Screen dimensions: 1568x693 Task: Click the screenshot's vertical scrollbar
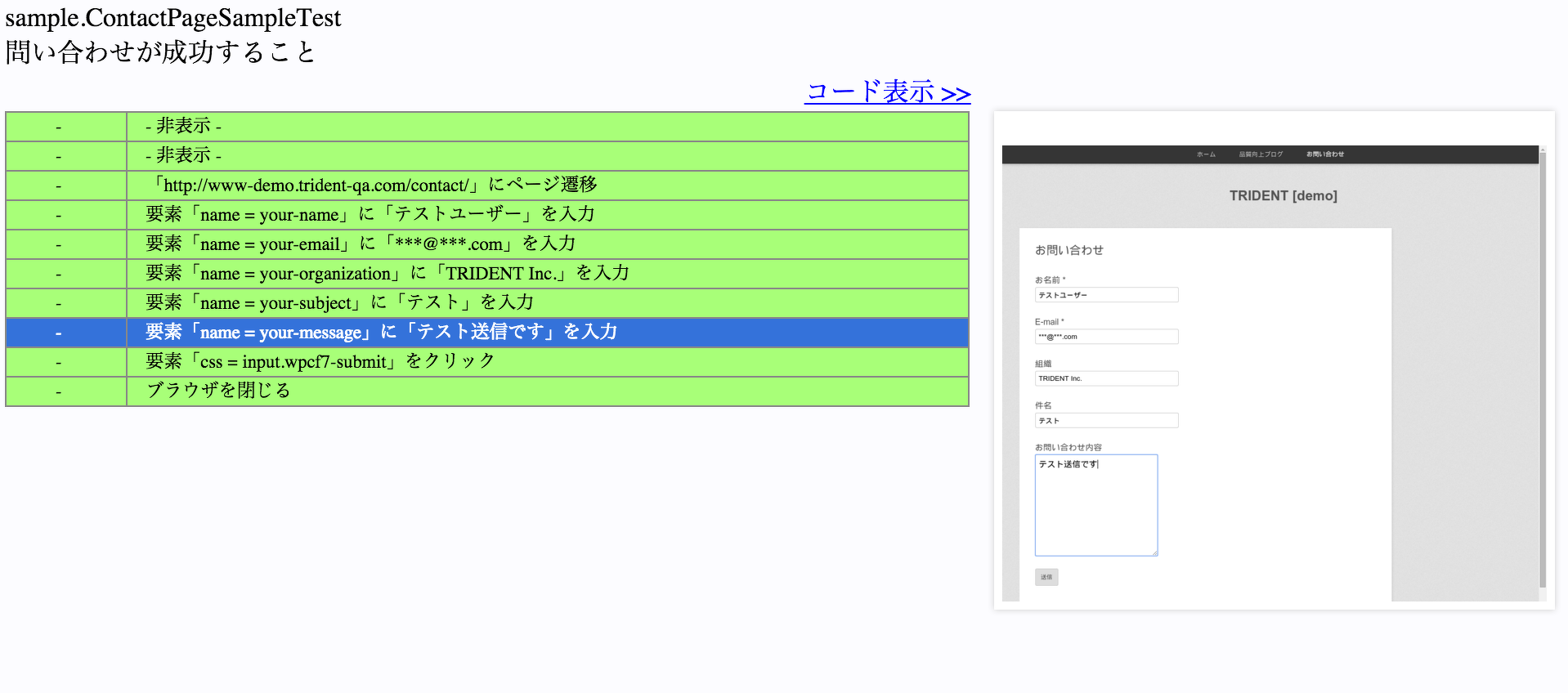click(1542, 368)
